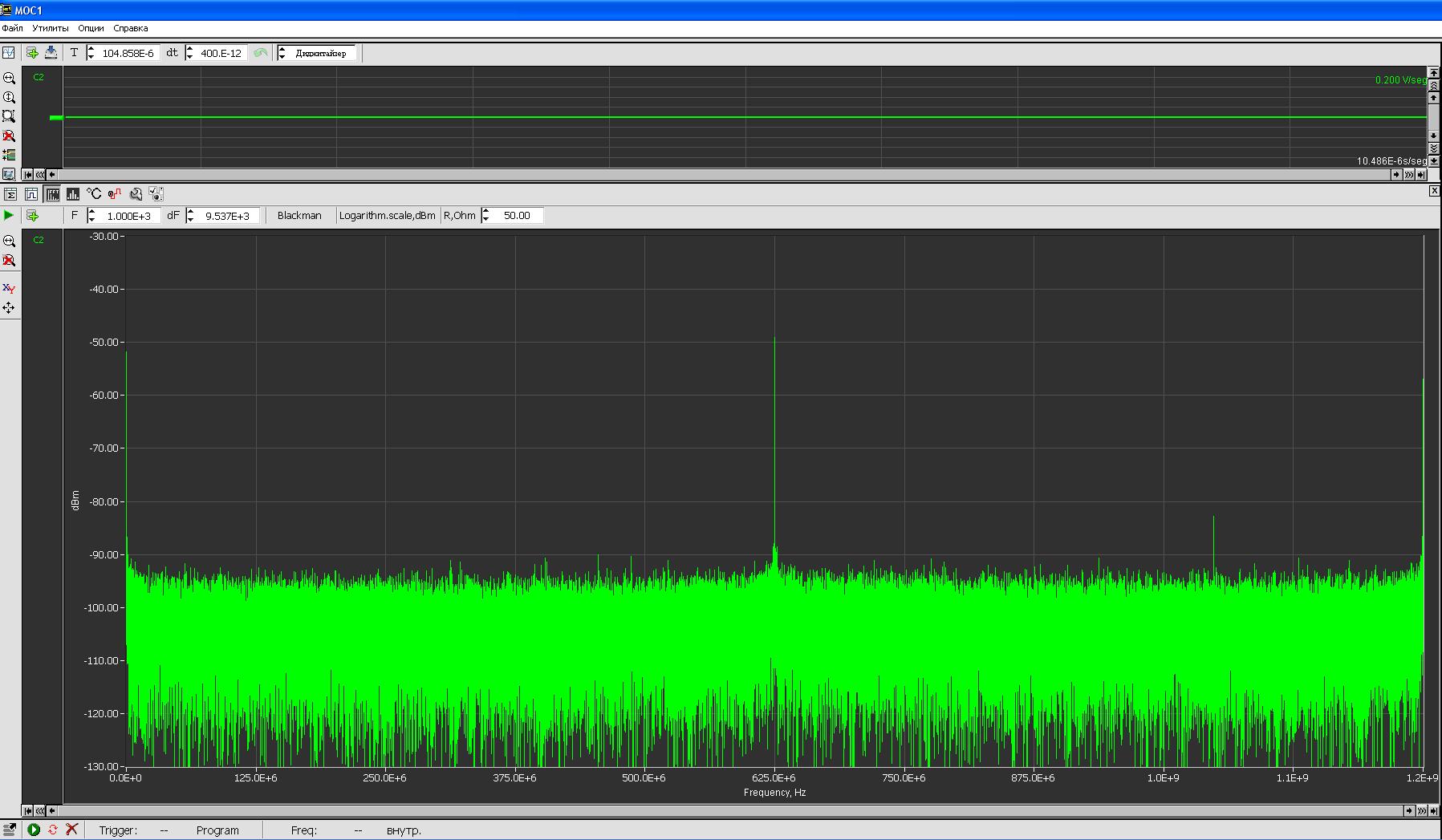Click horizontal zoom icon in spectrum panel

pyautogui.click(x=9, y=241)
